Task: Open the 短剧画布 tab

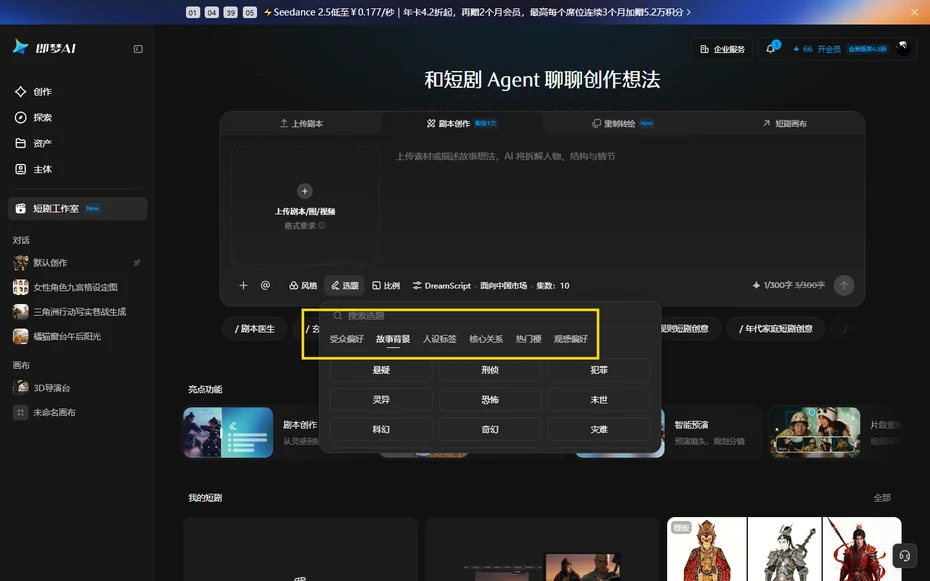Action: coord(784,123)
